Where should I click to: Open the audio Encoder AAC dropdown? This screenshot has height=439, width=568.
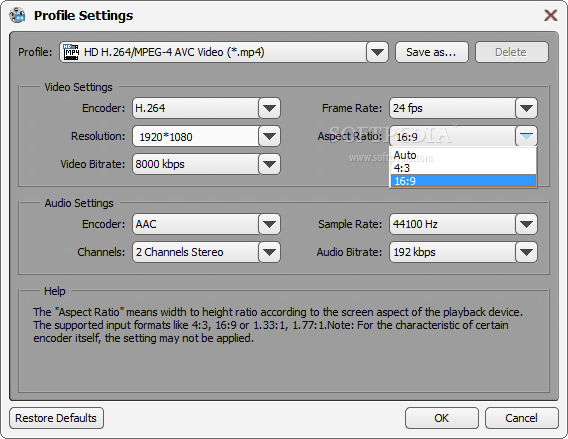click(269, 224)
